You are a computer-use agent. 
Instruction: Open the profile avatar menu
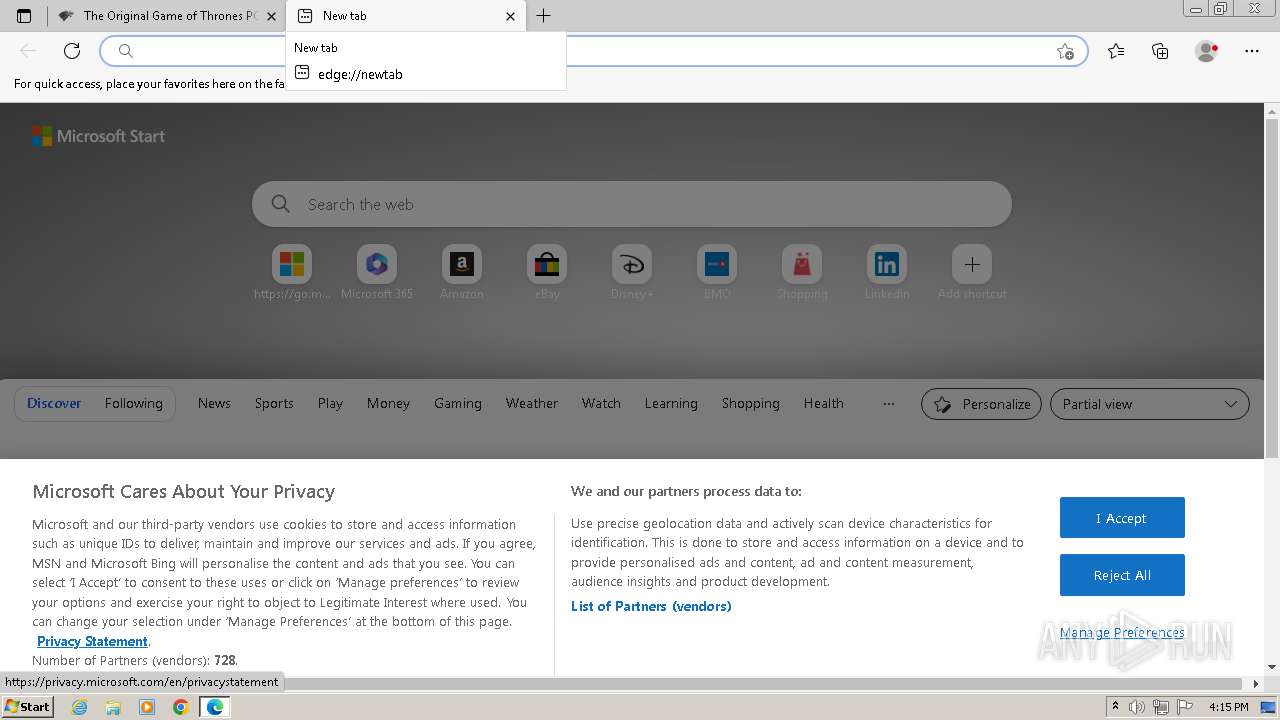[1207, 51]
